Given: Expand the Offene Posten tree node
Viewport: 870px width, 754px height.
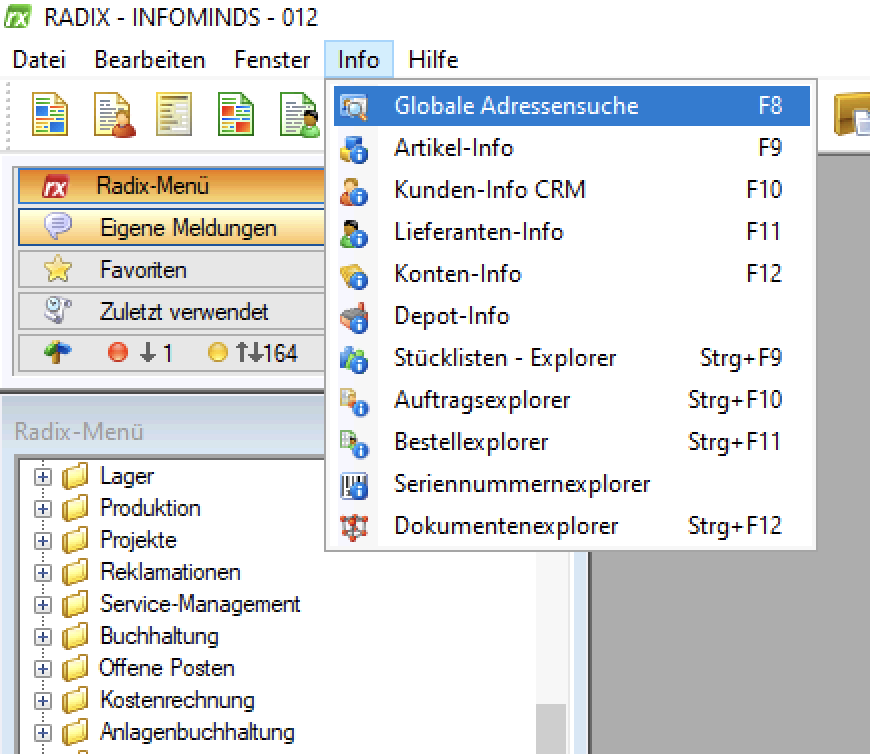Looking at the screenshot, I should click(x=43, y=669).
